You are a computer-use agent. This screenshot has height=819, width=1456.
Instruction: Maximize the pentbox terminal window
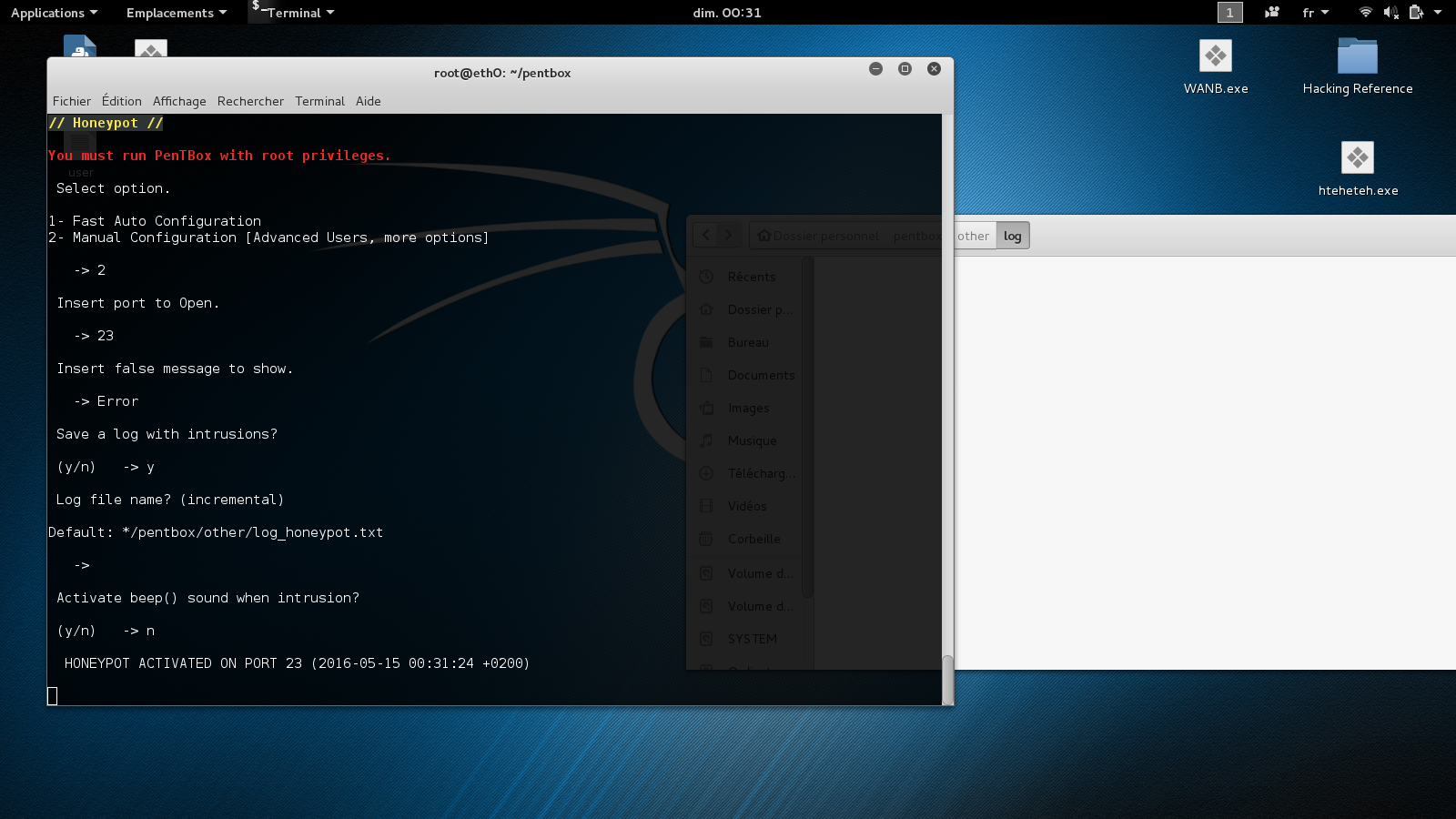click(x=905, y=69)
